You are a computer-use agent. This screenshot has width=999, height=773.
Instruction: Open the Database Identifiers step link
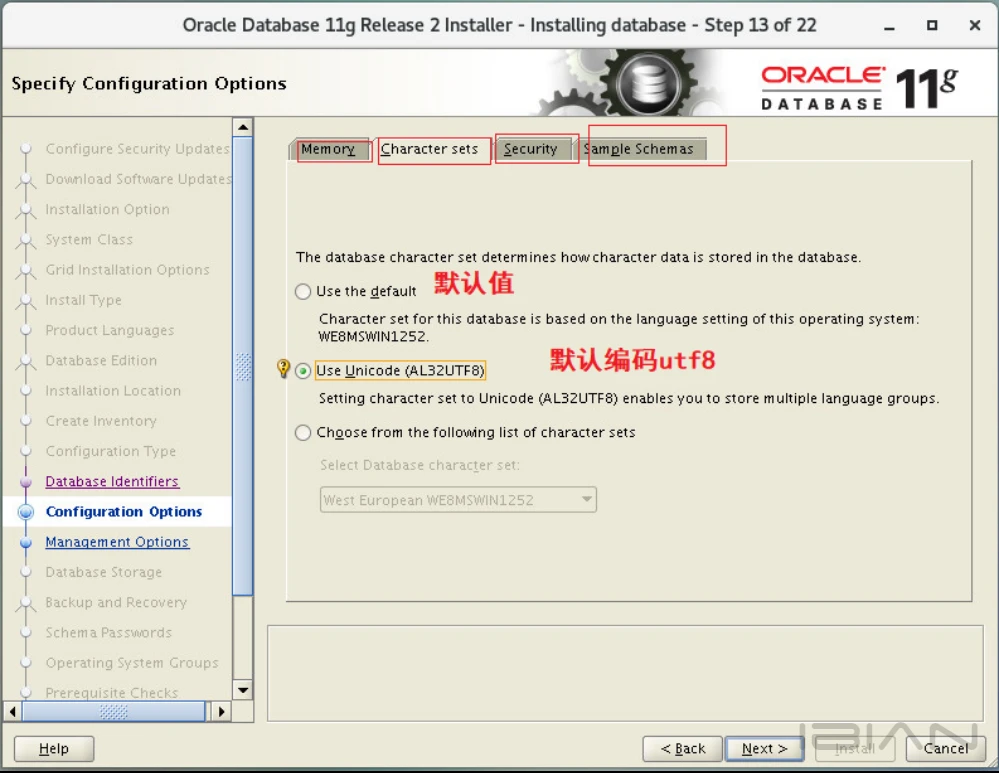(112, 482)
